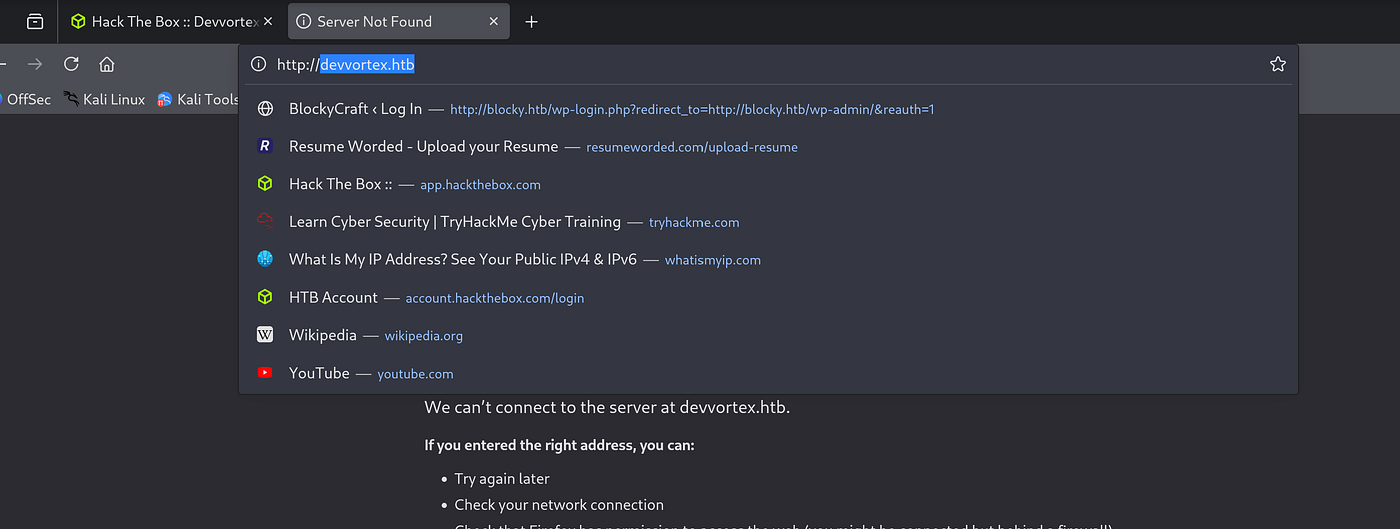Viewport: 1400px width, 529px height.
Task: Click the TryHackMe cloud favicon
Action: point(265,221)
